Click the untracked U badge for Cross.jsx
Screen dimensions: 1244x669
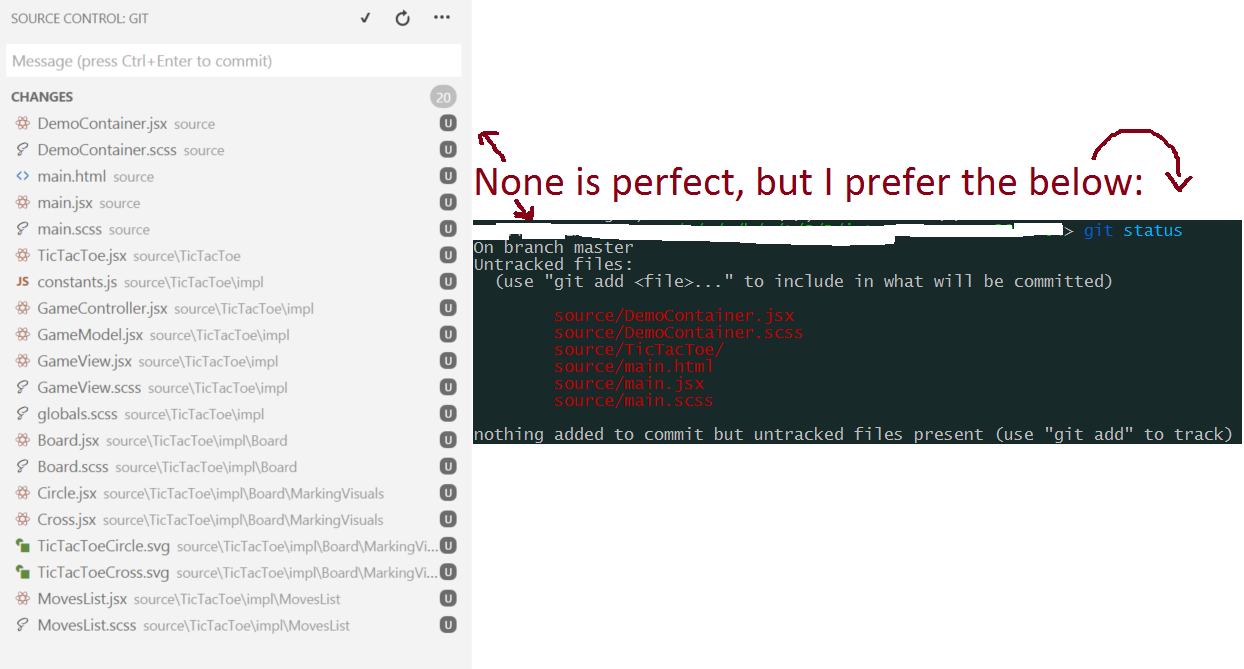448,519
